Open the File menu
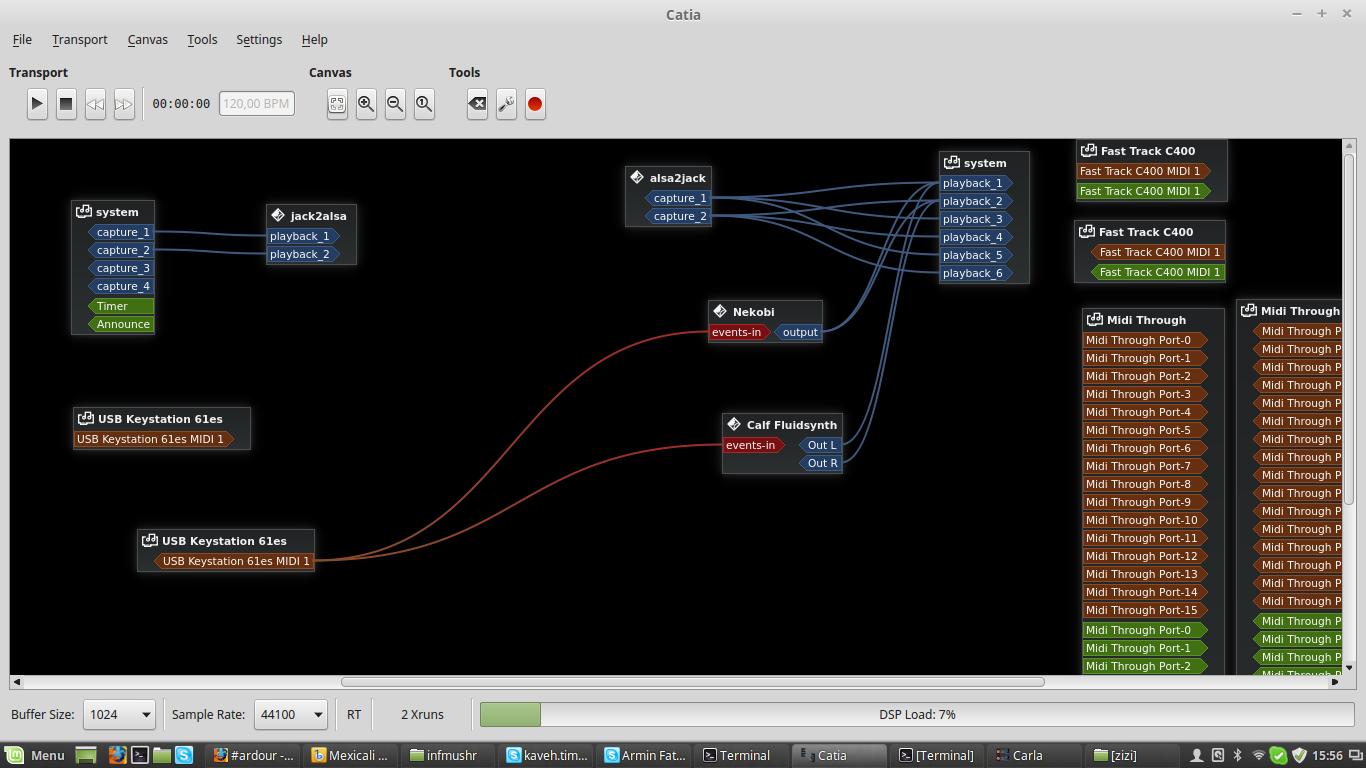Image resolution: width=1366 pixels, height=768 pixels. 22,39
